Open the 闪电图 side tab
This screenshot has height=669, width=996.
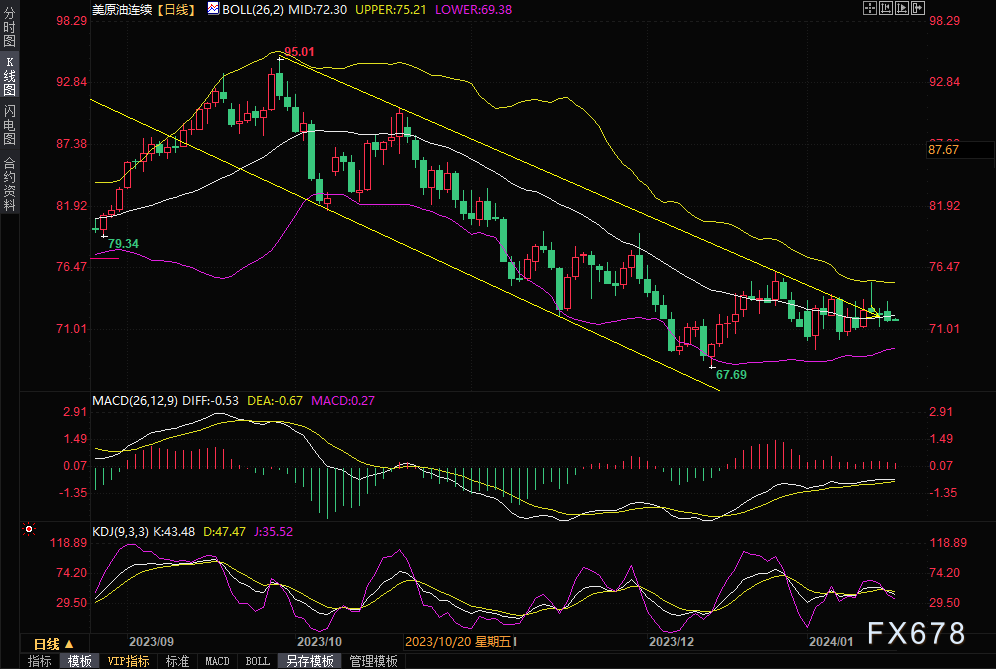(x=9, y=125)
